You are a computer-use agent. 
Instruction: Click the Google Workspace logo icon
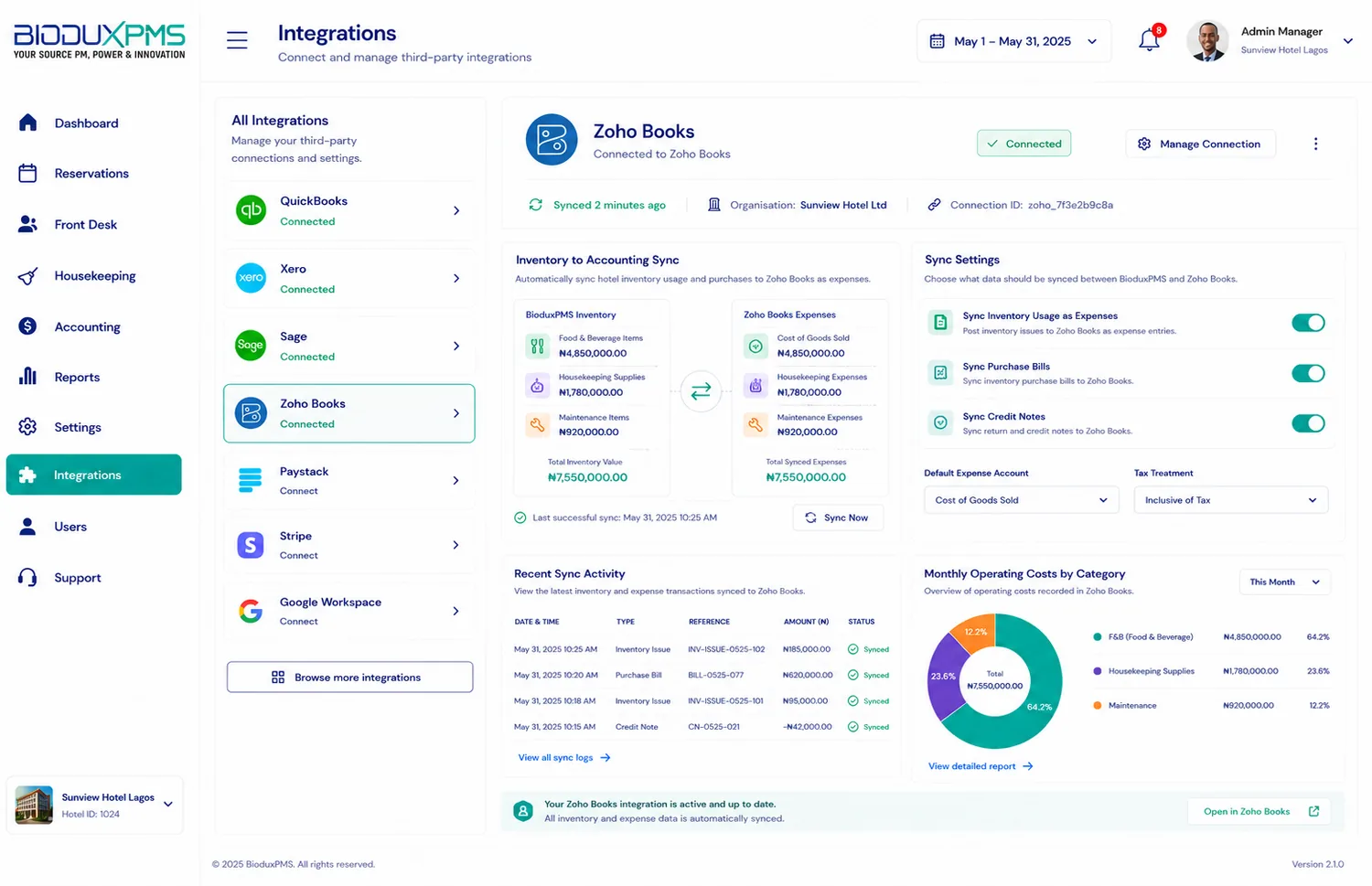pyautogui.click(x=251, y=611)
